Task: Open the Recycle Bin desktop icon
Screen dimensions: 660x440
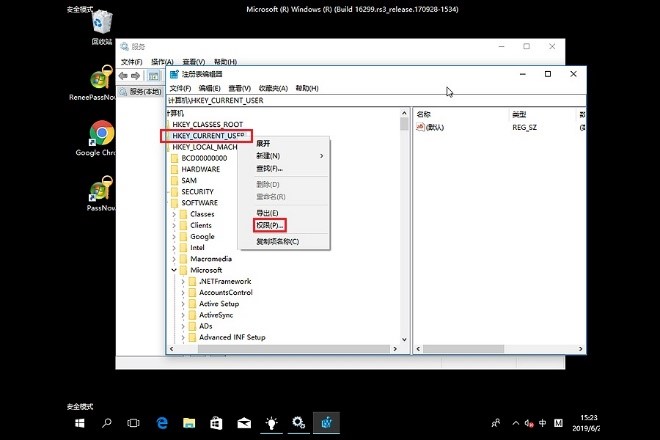Action: (102, 26)
